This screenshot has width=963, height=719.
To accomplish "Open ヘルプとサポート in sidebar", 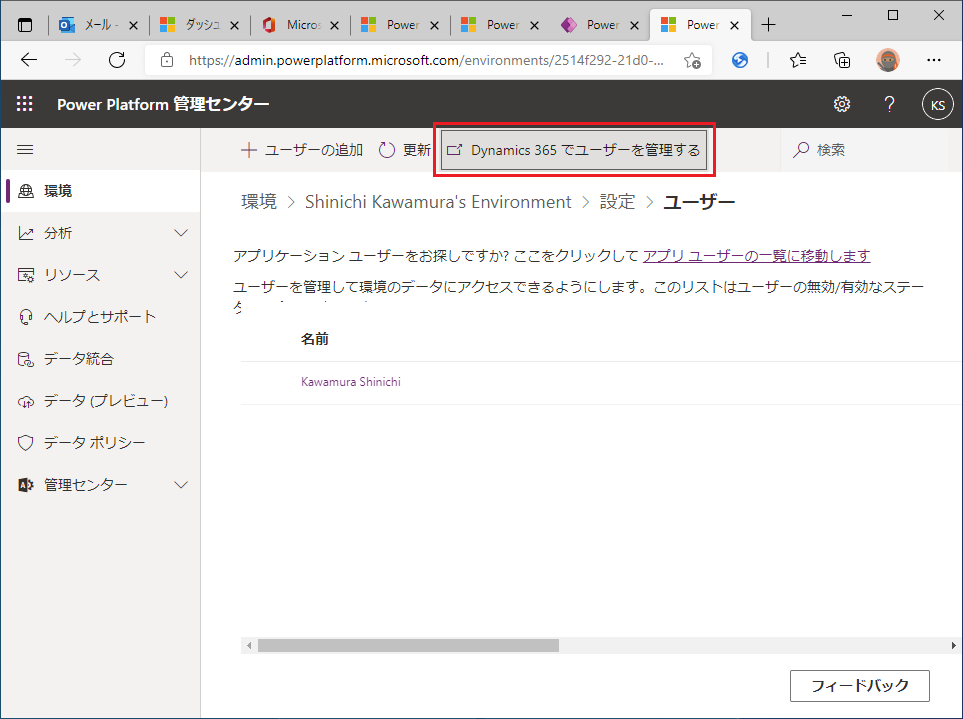I will (101, 317).
